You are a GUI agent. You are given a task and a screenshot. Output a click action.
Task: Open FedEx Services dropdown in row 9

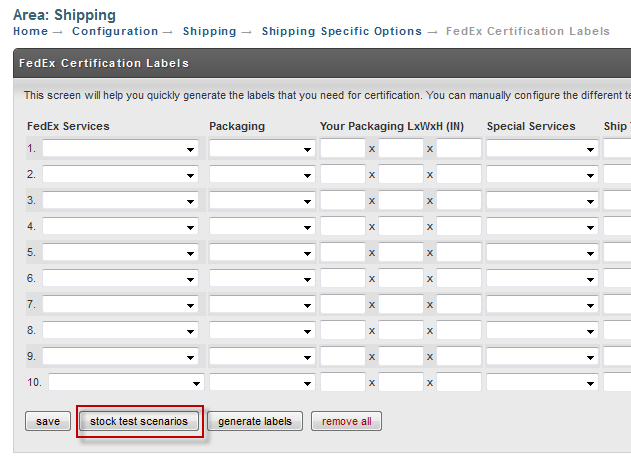pos(120,356)
